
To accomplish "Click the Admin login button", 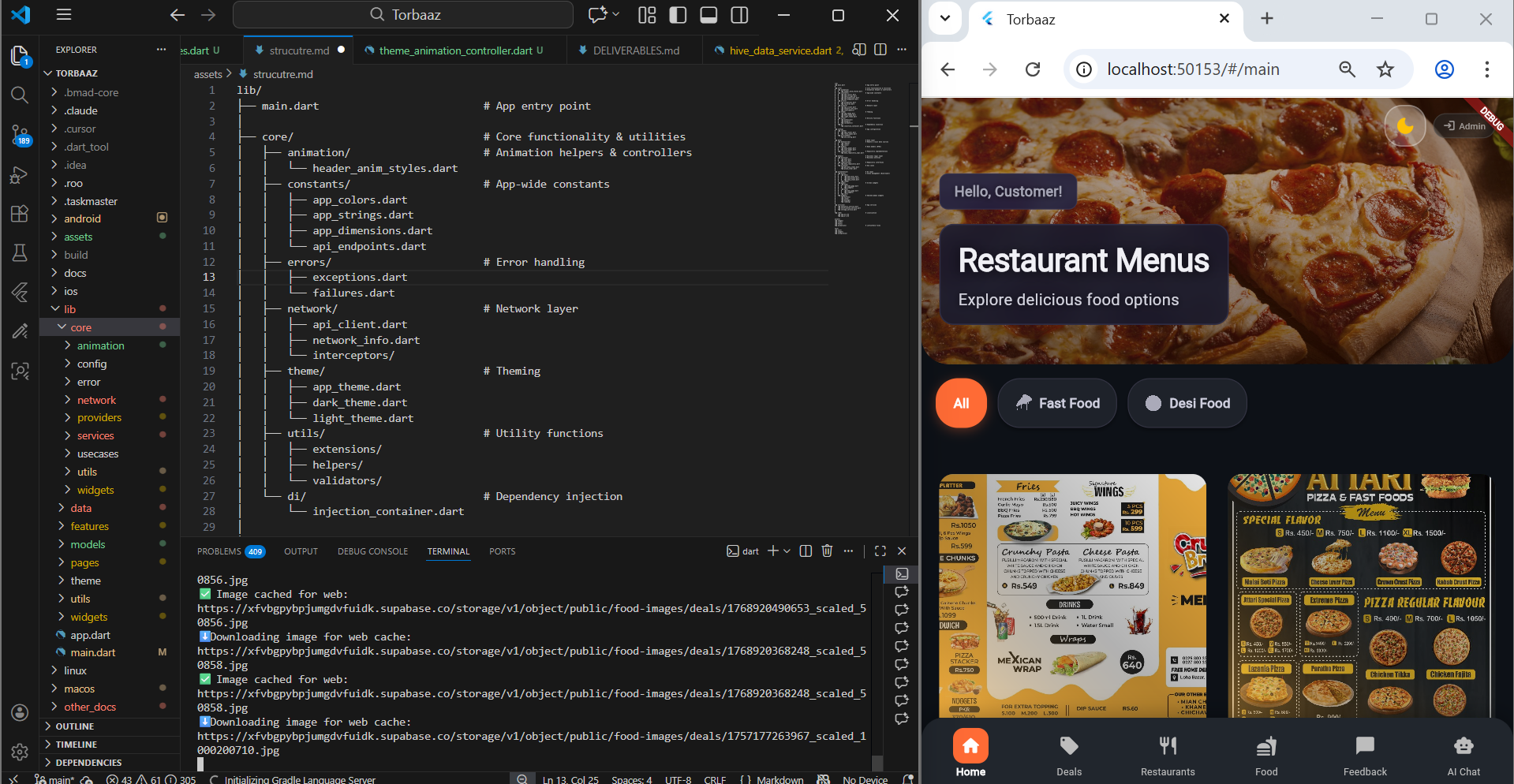I will (1464, 126).
